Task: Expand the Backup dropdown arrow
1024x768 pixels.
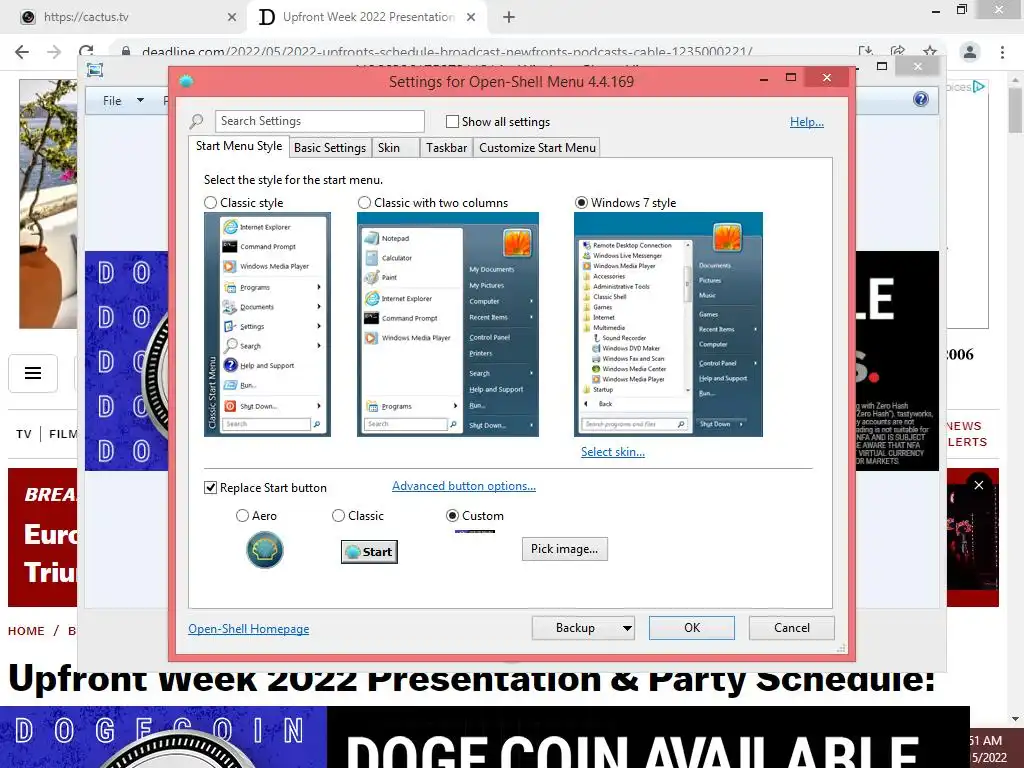Action: pyautogui.click(x=627, y=628)
